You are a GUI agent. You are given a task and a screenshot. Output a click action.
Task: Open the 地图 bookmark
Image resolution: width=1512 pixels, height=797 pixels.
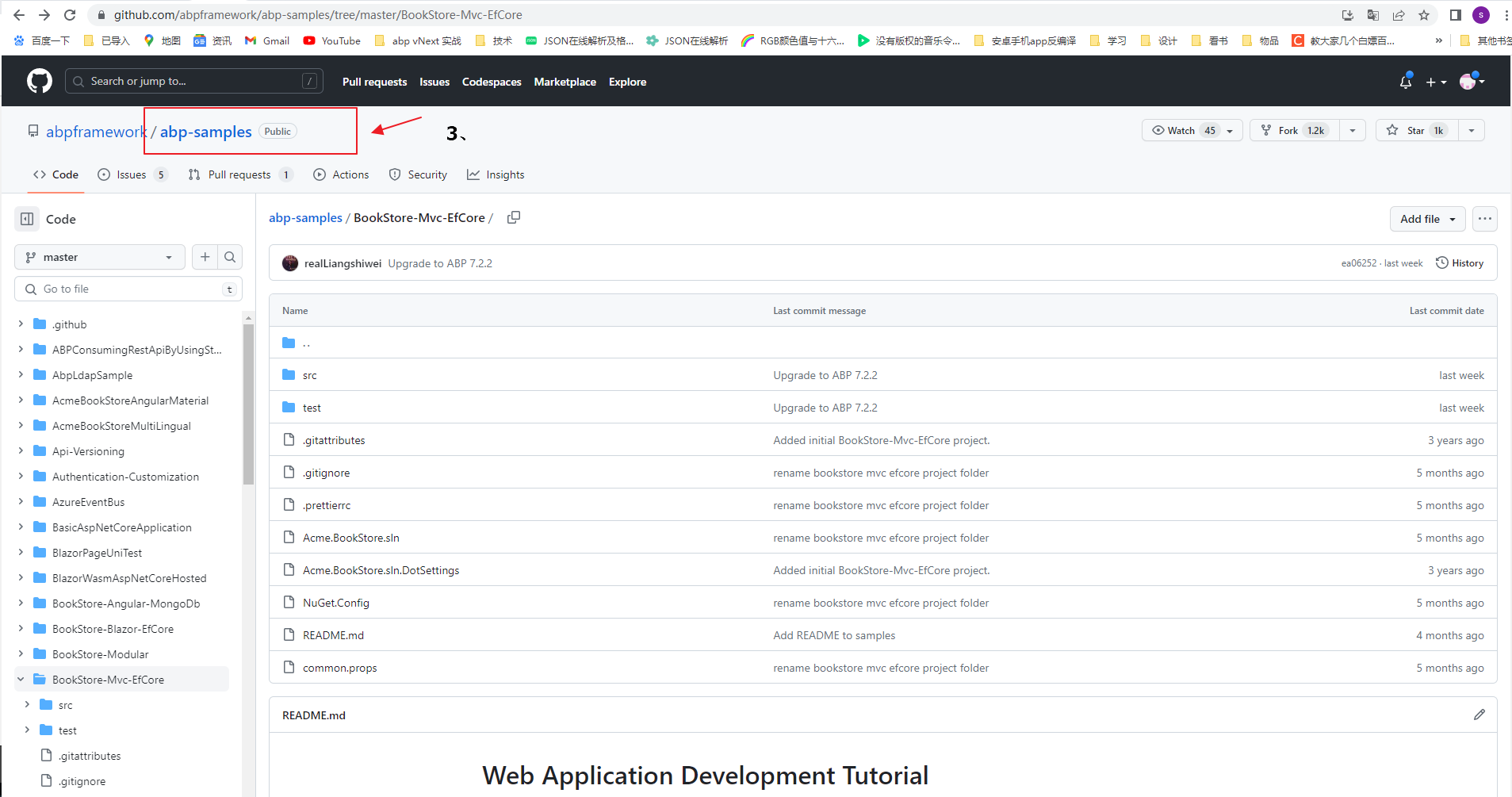coord(163,40)
